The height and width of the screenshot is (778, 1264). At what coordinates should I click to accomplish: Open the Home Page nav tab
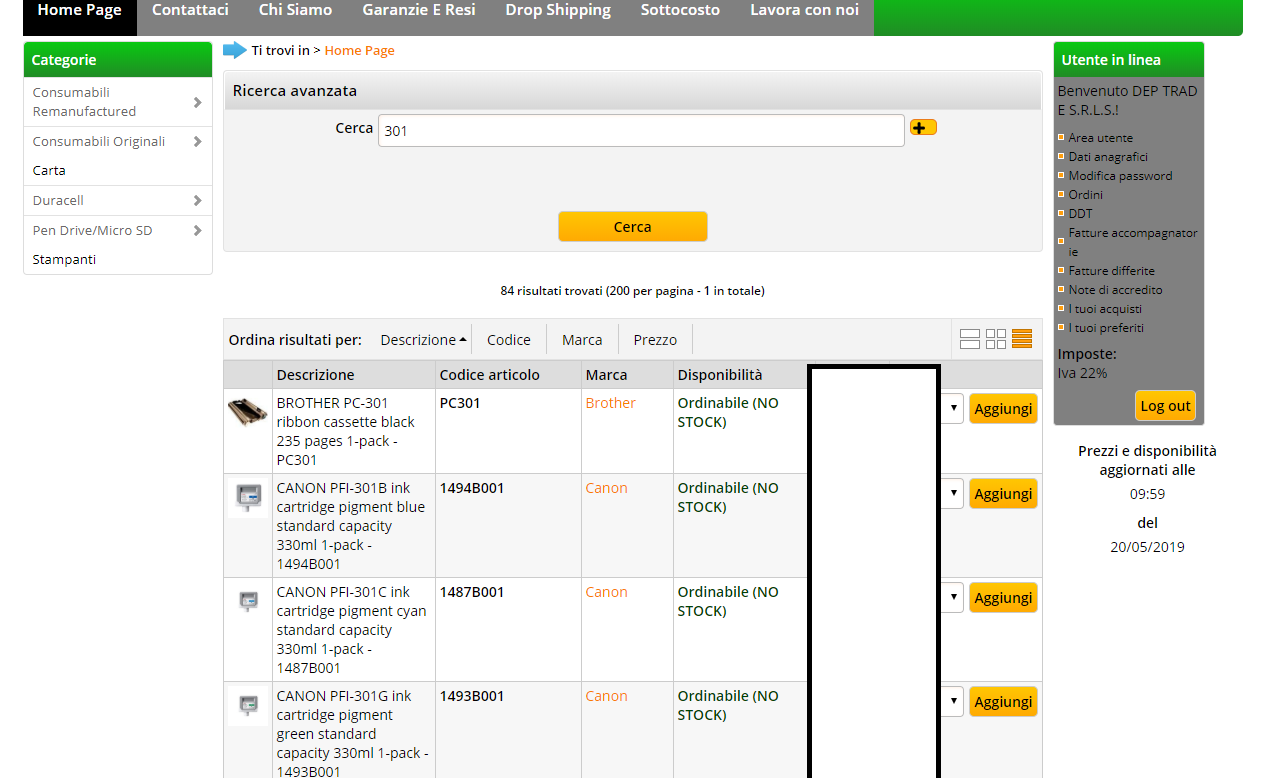click(x=80, y=10)
